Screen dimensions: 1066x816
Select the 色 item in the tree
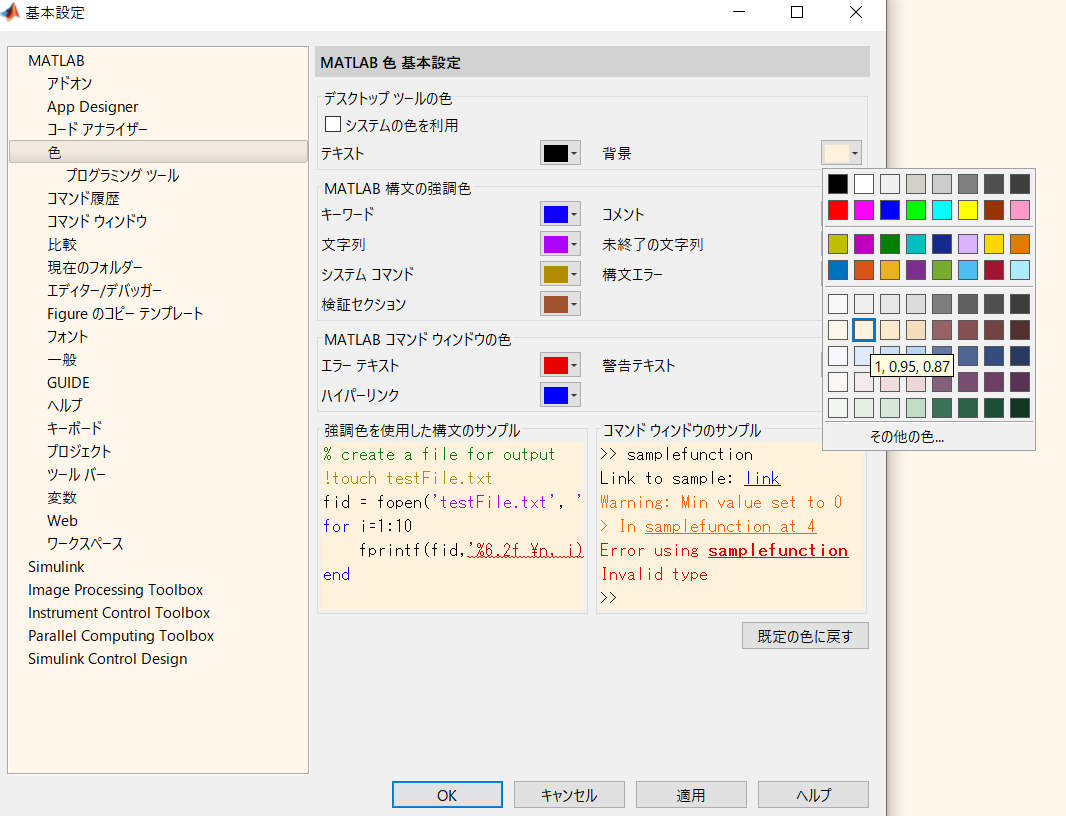tap(158, 152)
